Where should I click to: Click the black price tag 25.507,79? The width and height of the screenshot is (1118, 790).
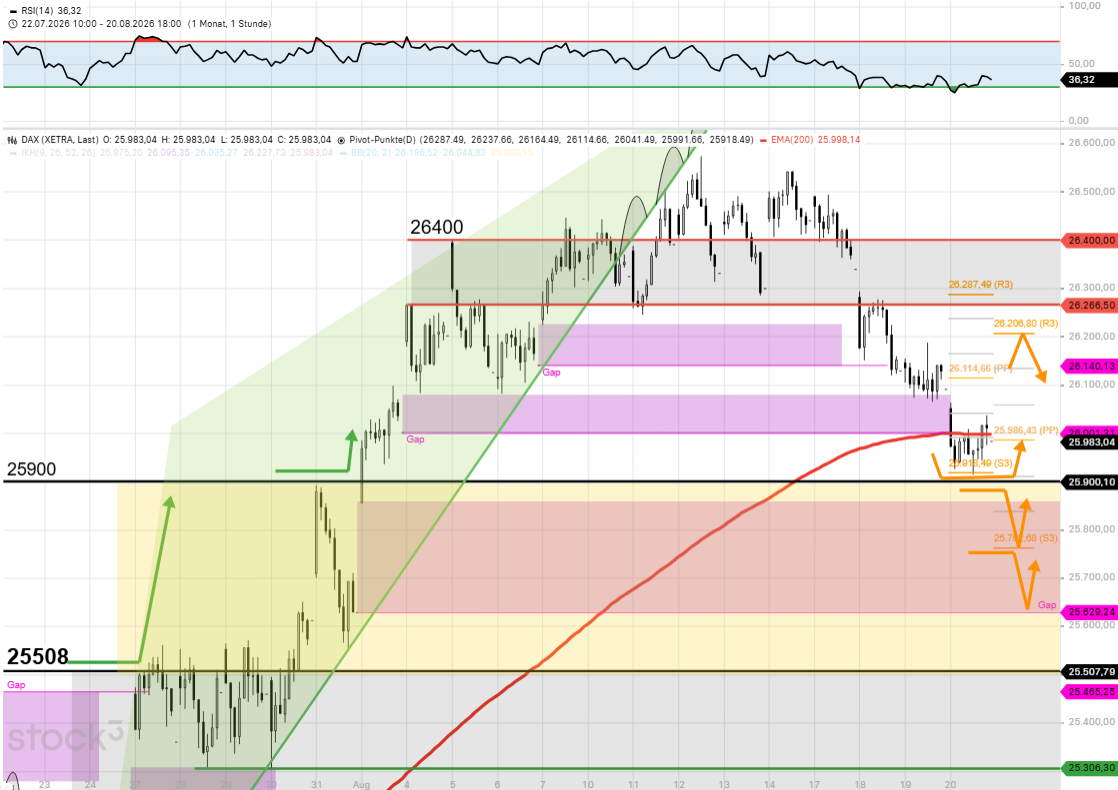click(x=1091, y=672)
